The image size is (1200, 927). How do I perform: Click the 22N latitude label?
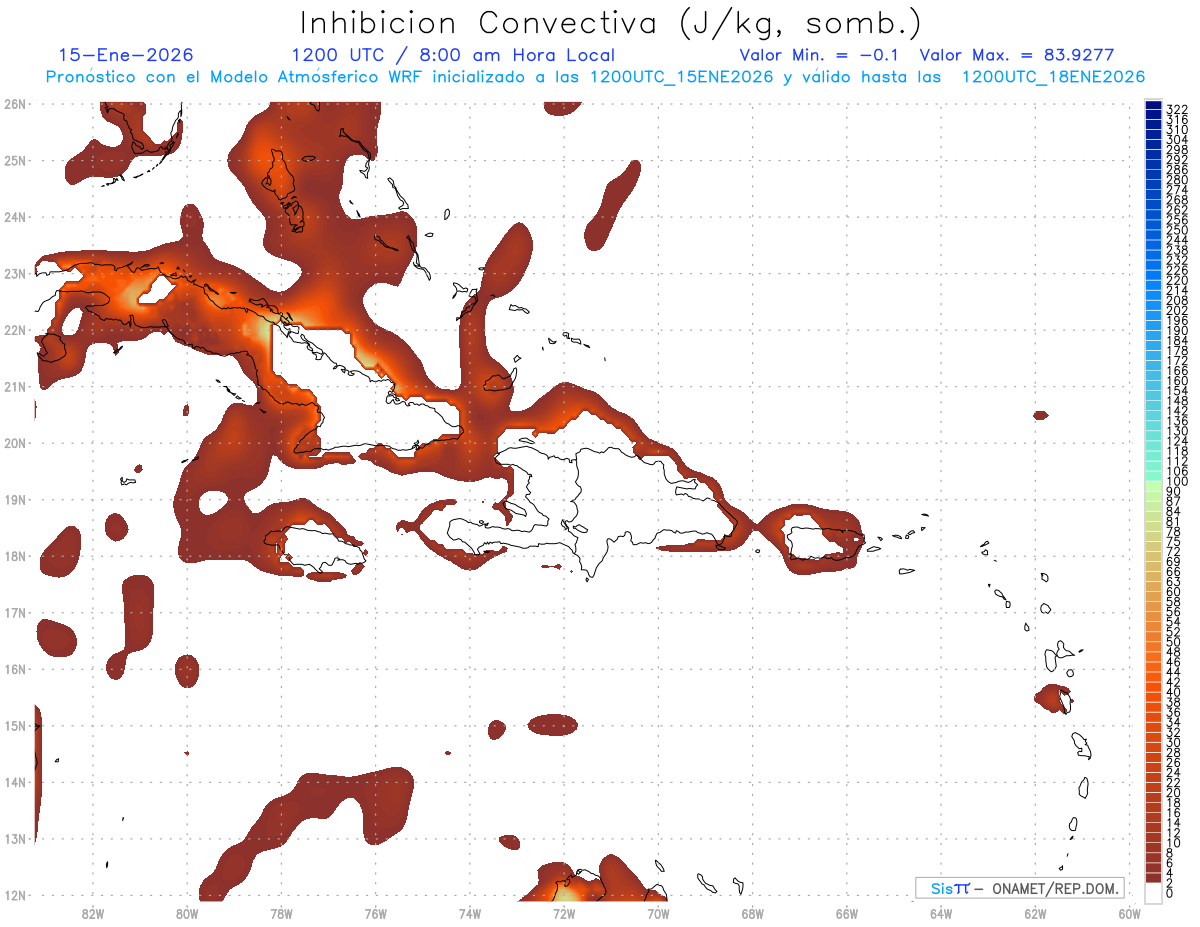pos(14,329)
